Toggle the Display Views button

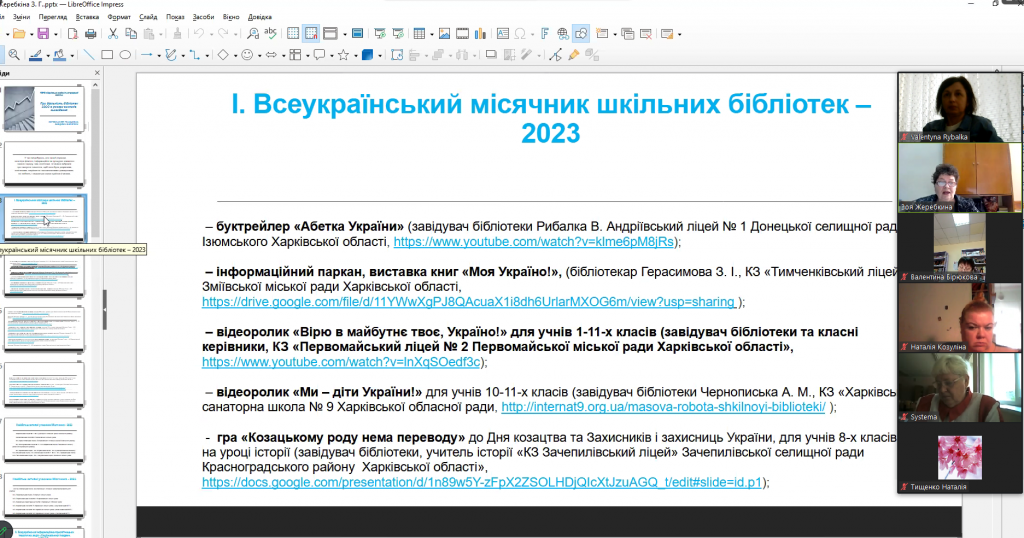coord(330,34)
